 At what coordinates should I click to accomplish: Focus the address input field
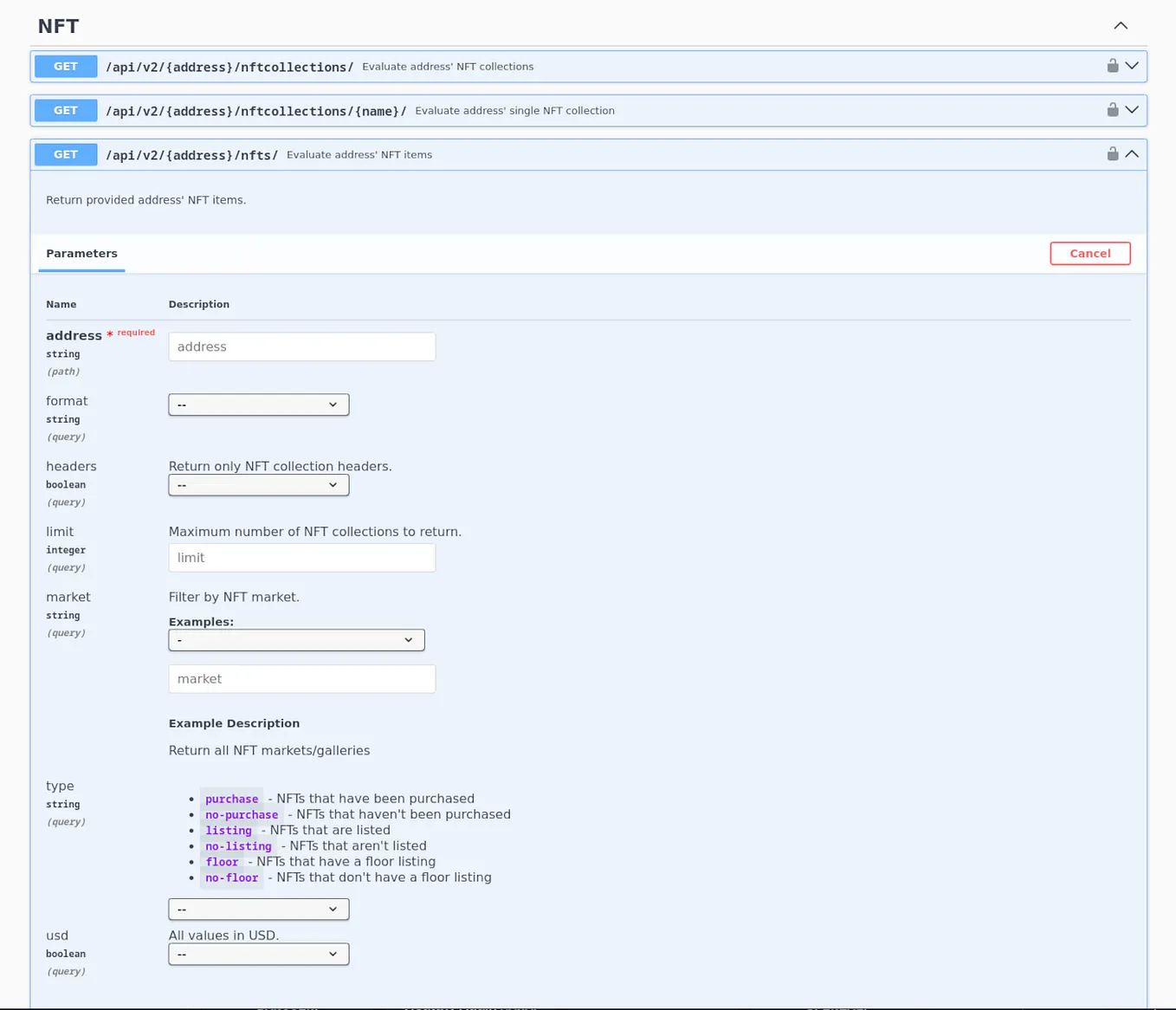pyautogui.click(x=302, y=346)
